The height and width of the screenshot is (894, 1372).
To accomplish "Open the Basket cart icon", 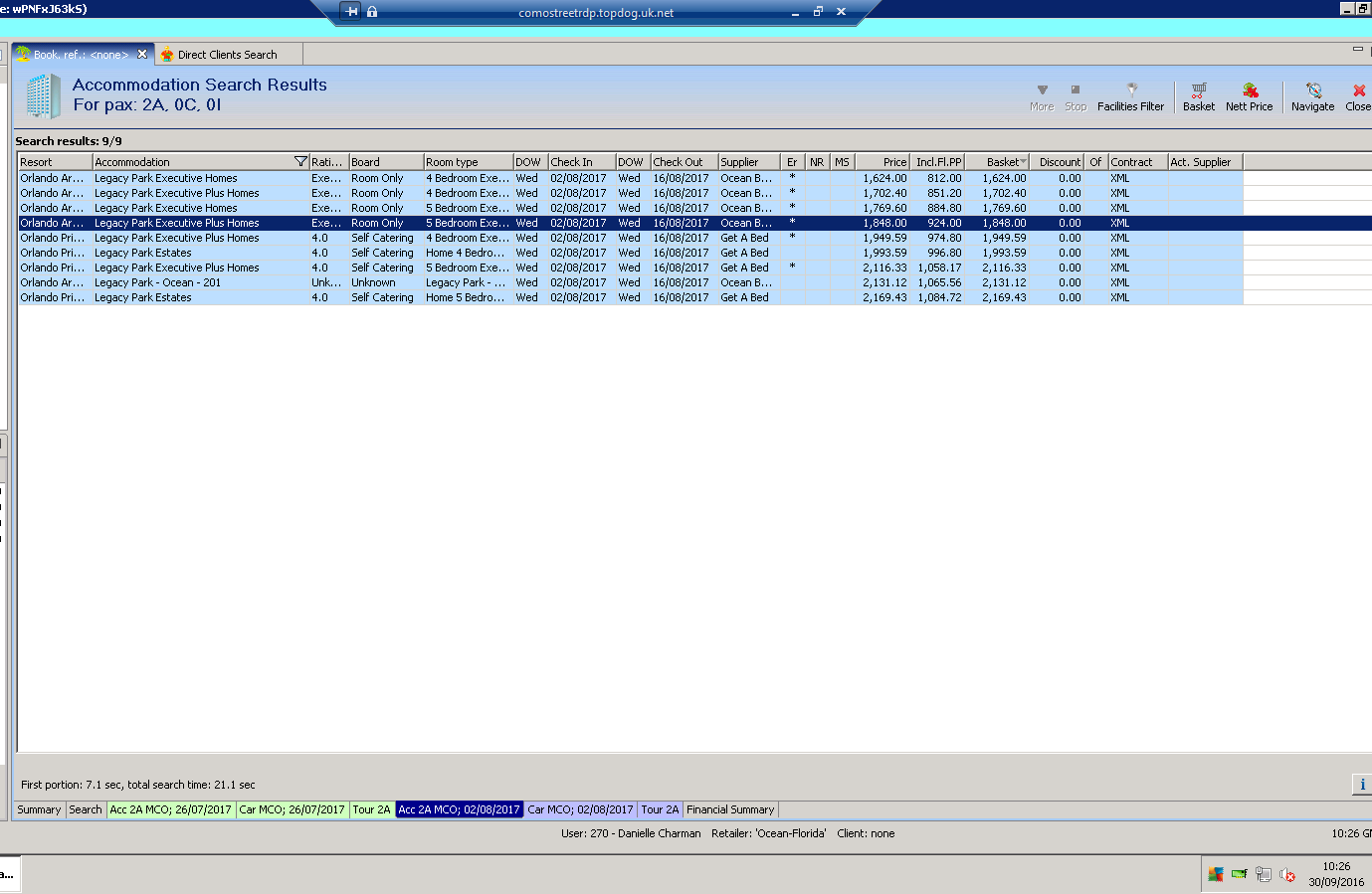I will click(x=1198, y=96).
